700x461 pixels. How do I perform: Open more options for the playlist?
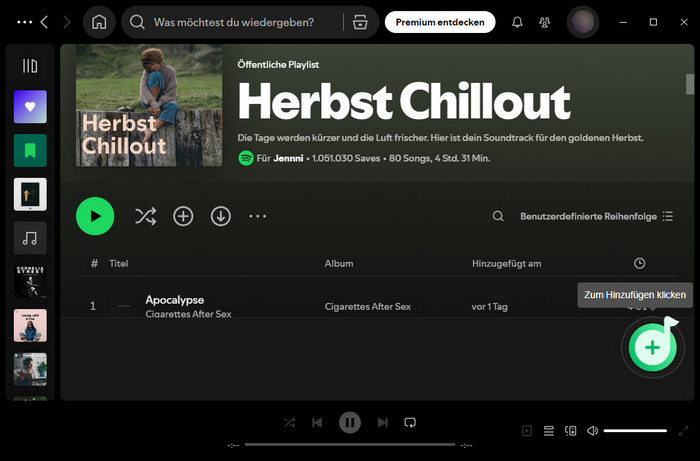point(258,216)
